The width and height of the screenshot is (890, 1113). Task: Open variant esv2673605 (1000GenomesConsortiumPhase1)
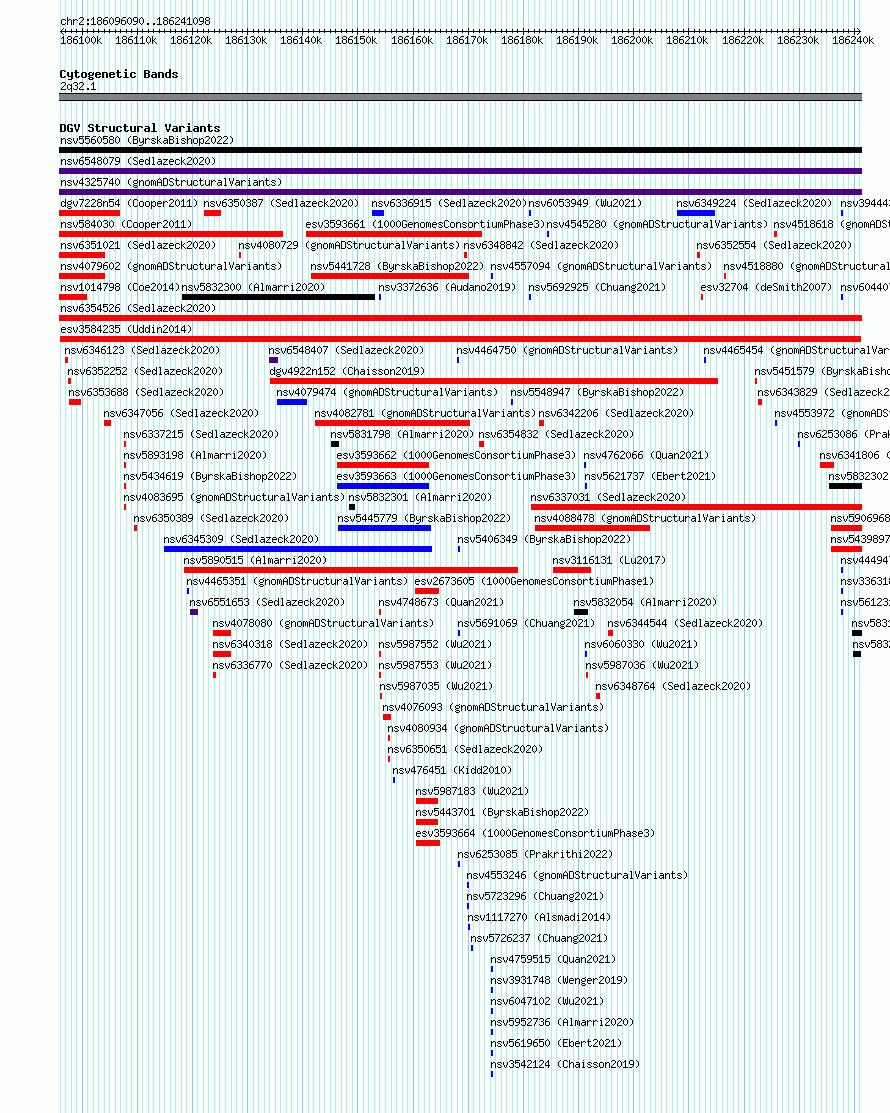pos(534,581)
